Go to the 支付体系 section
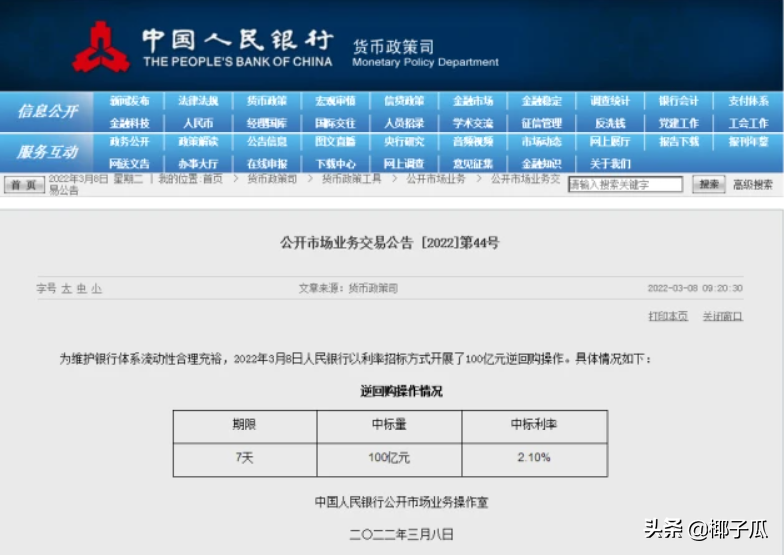Screen dimensions: 784x555 (748, 101)
